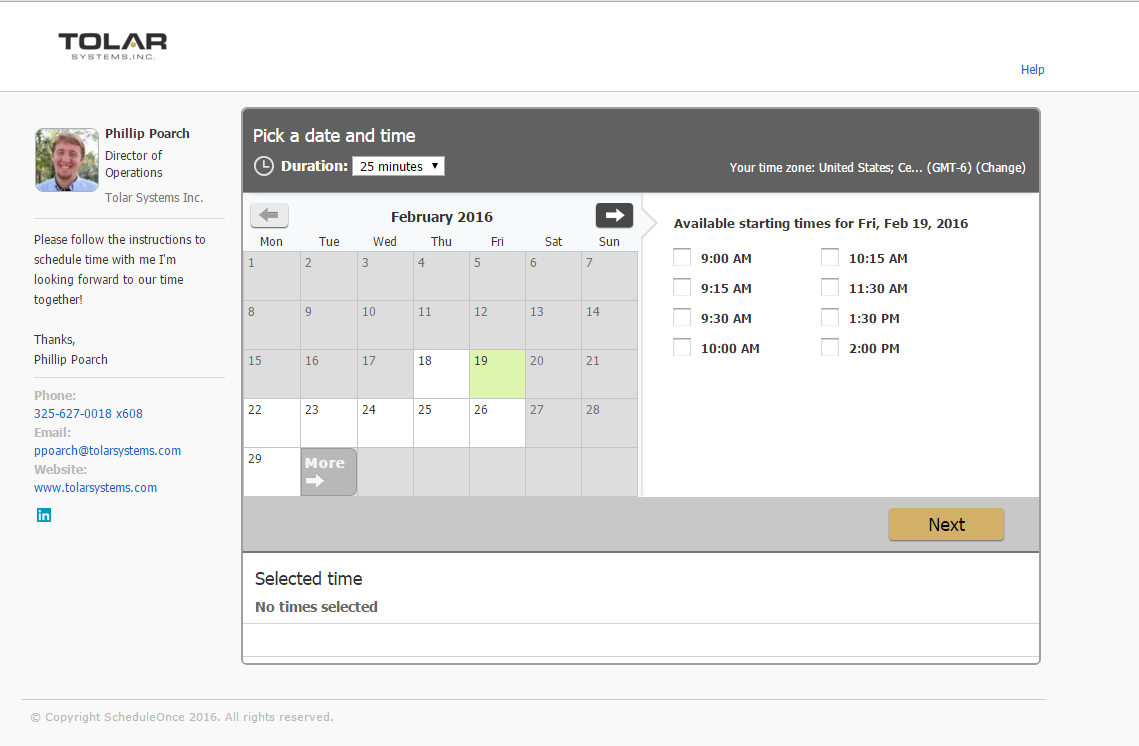The width and height of the screenshot is (1139, 746).
Task: Check the 9:00 AM time slot
Action: tap(681, 258)
